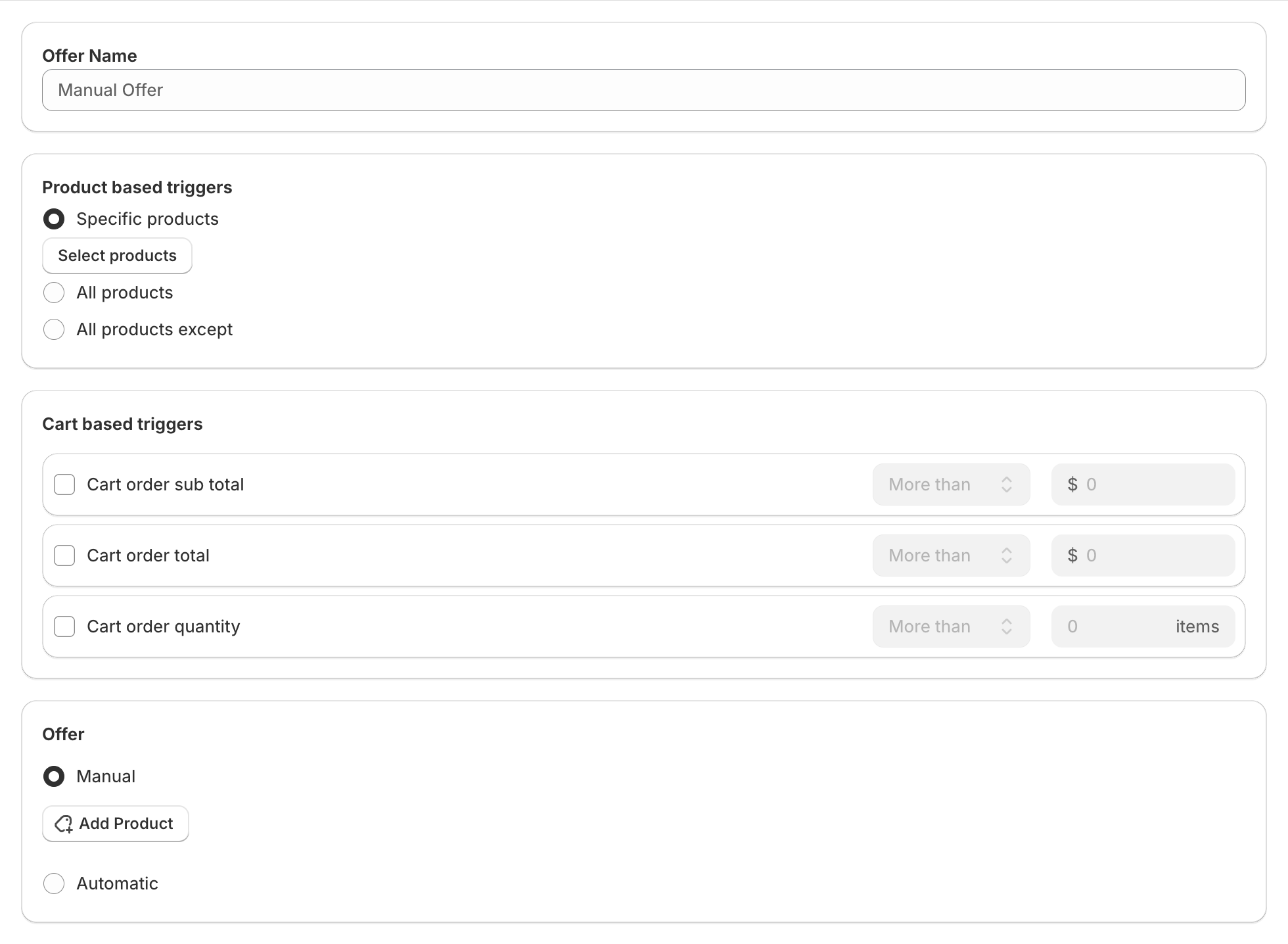Viewport: 1288px width, 944px height.
Task: Open the More than dropdown for order quantity
Action: pyautogui.click(x=951, y=626)
